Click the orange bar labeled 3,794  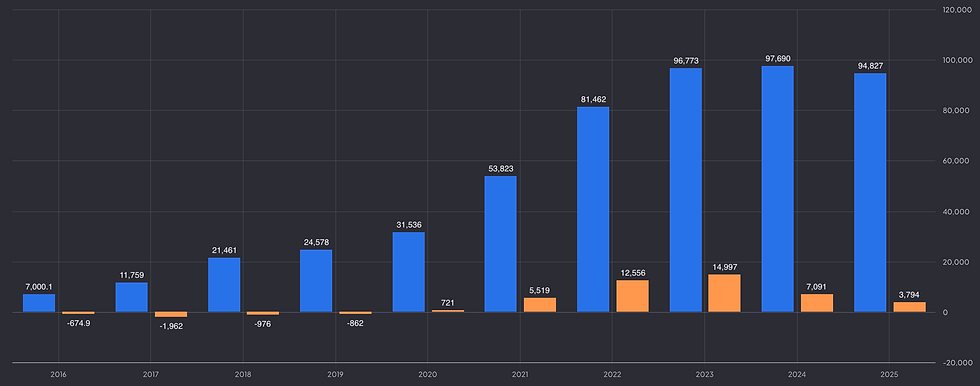point(909,307)
